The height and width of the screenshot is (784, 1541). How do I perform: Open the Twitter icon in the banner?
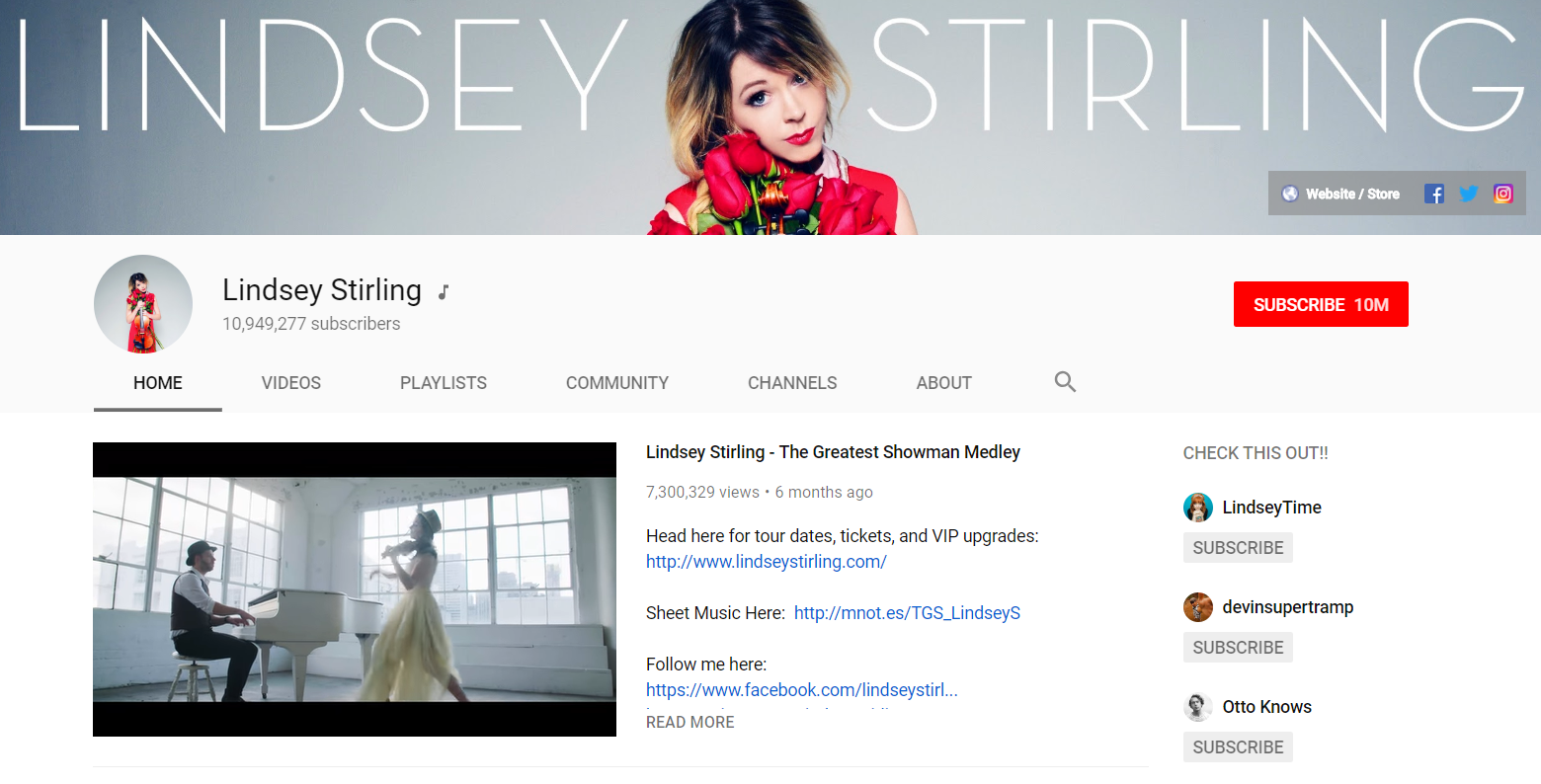coord(1469,194)
